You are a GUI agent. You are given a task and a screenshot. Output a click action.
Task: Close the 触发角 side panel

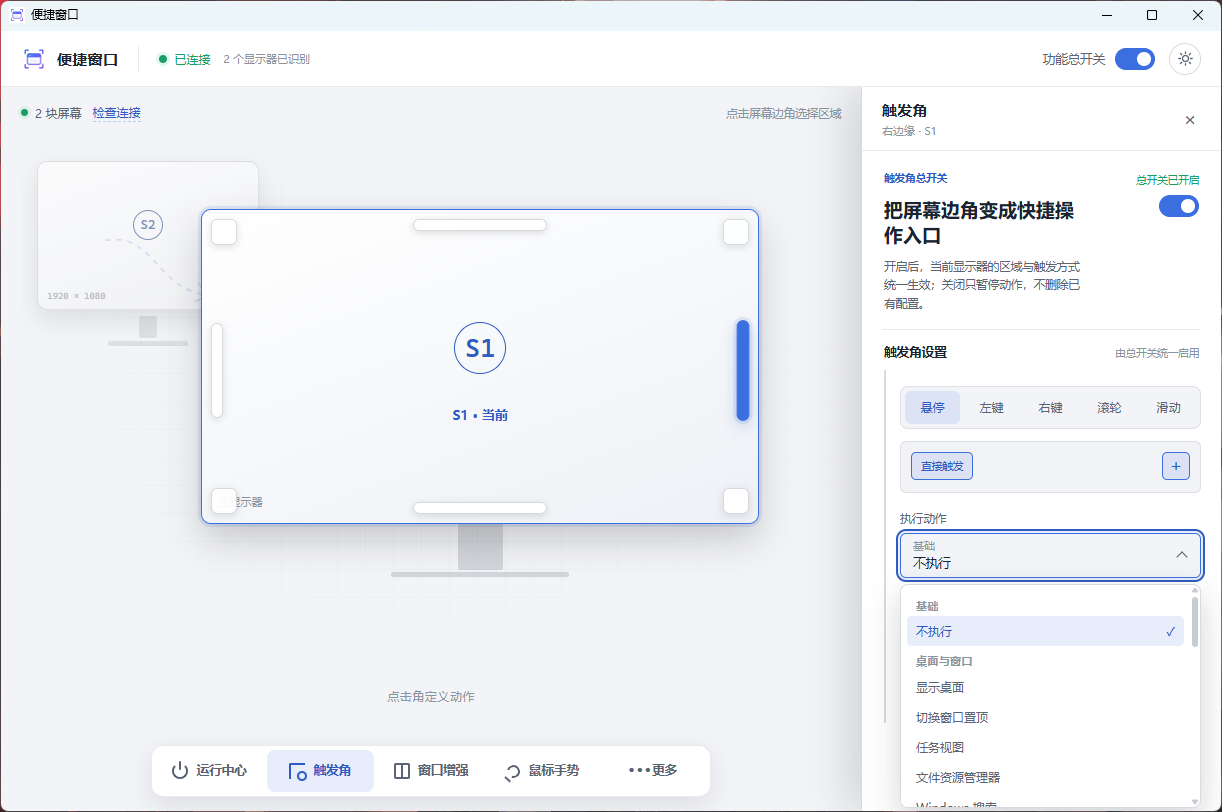pyautogui.click(x=1190, y=120)
